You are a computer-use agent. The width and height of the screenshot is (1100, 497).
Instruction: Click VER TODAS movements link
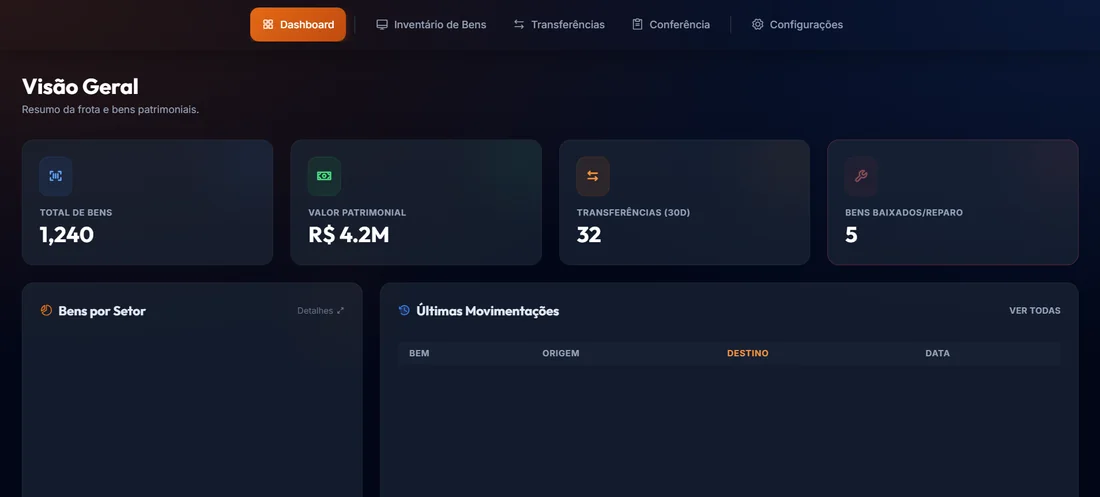[x=1035, y=310]
